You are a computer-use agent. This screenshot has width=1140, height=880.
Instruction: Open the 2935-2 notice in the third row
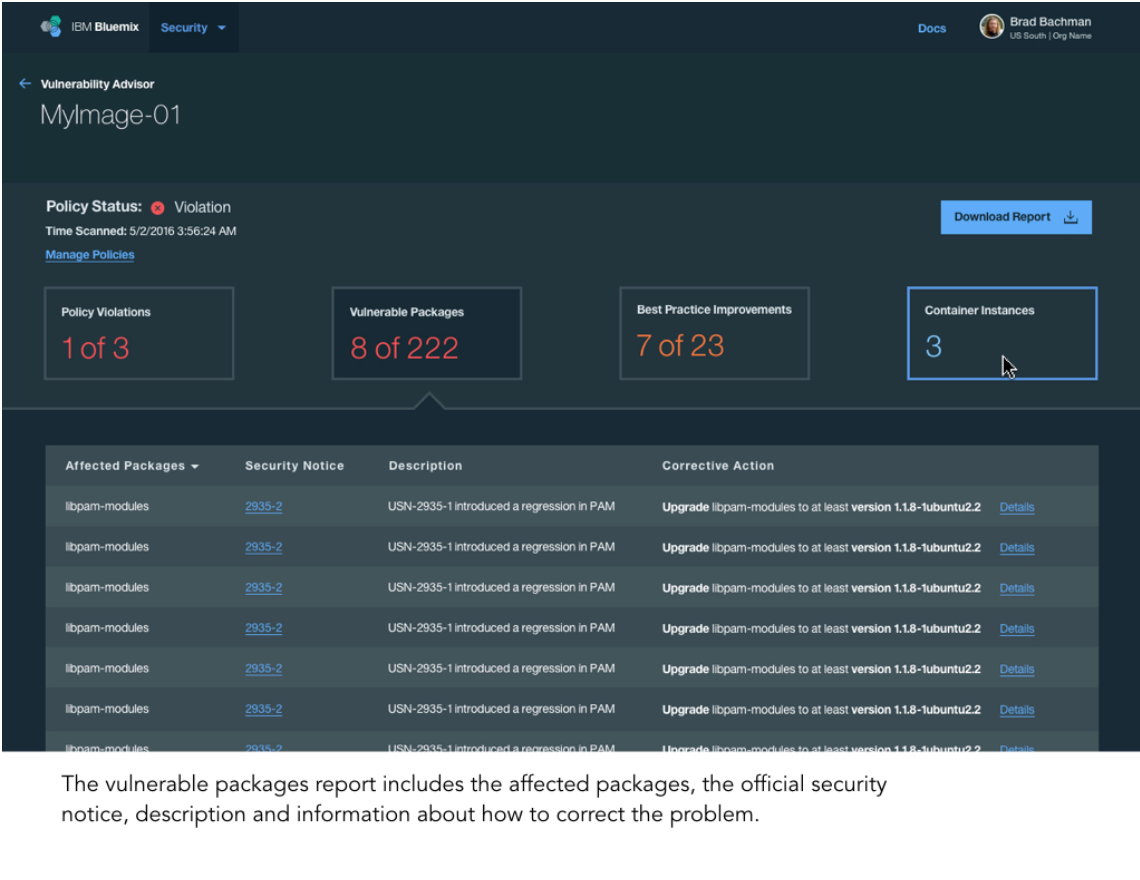pos(263,588)
